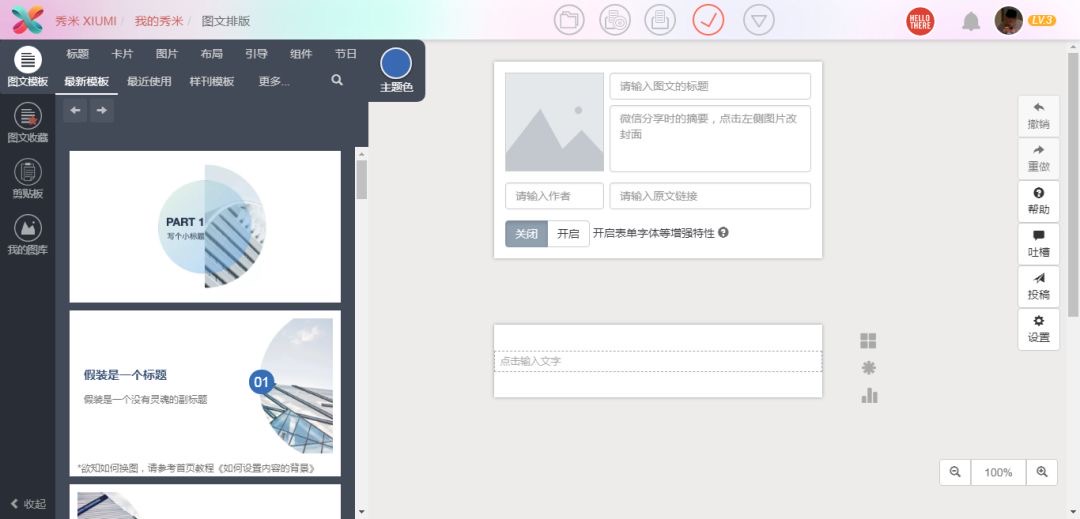Open the 我的秀米 breadcrumb link
Screen dimensions: 1080x519
pyautogui.click(x=158, y=21)
